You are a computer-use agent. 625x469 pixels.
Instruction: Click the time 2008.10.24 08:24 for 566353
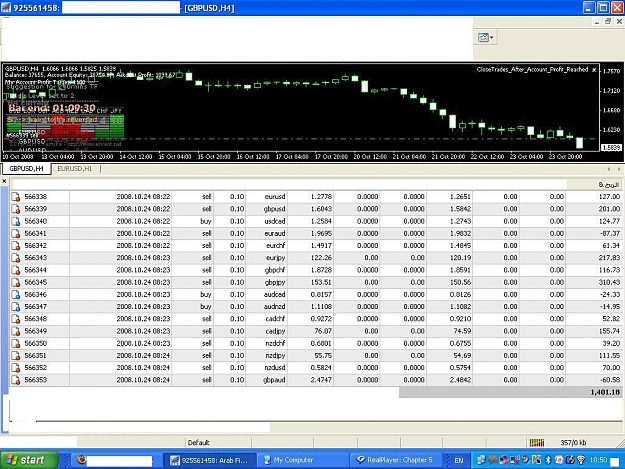[x=143, y=380]
